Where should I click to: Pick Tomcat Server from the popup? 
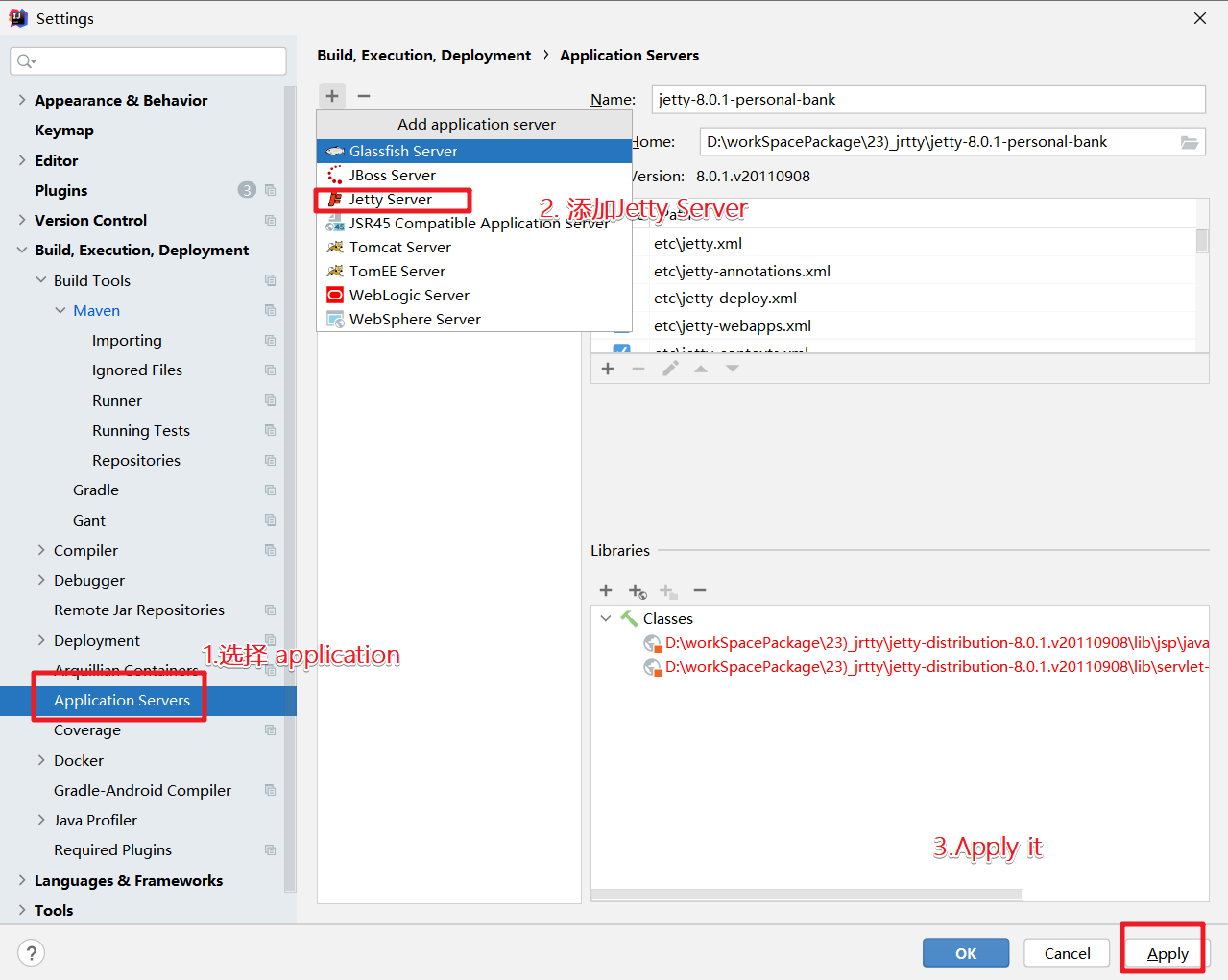[474, 247]
